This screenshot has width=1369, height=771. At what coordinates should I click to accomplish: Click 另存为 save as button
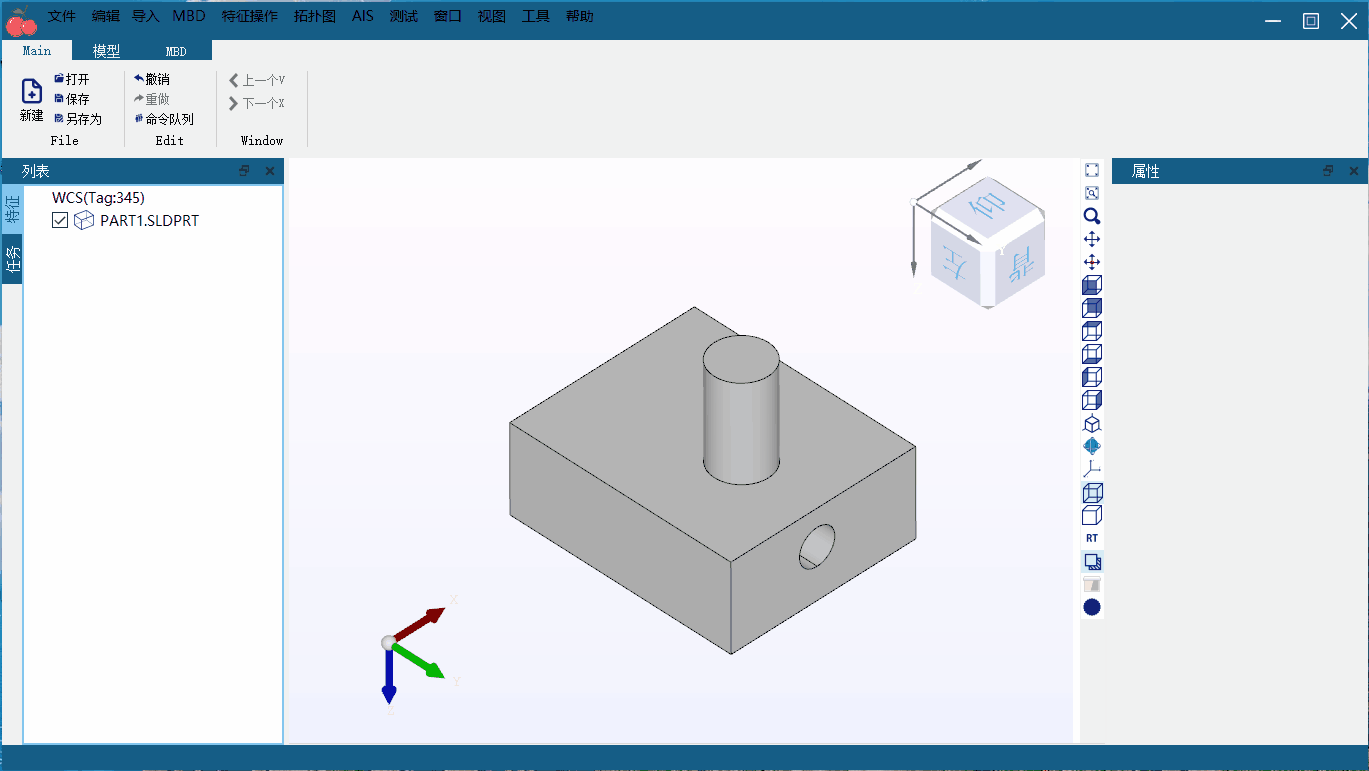78,119
